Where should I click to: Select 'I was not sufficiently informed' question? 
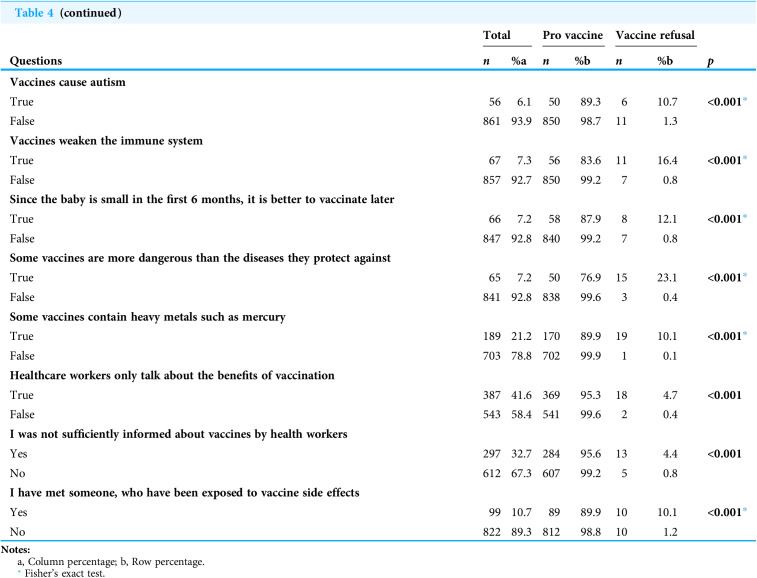(x=179, y=434)
